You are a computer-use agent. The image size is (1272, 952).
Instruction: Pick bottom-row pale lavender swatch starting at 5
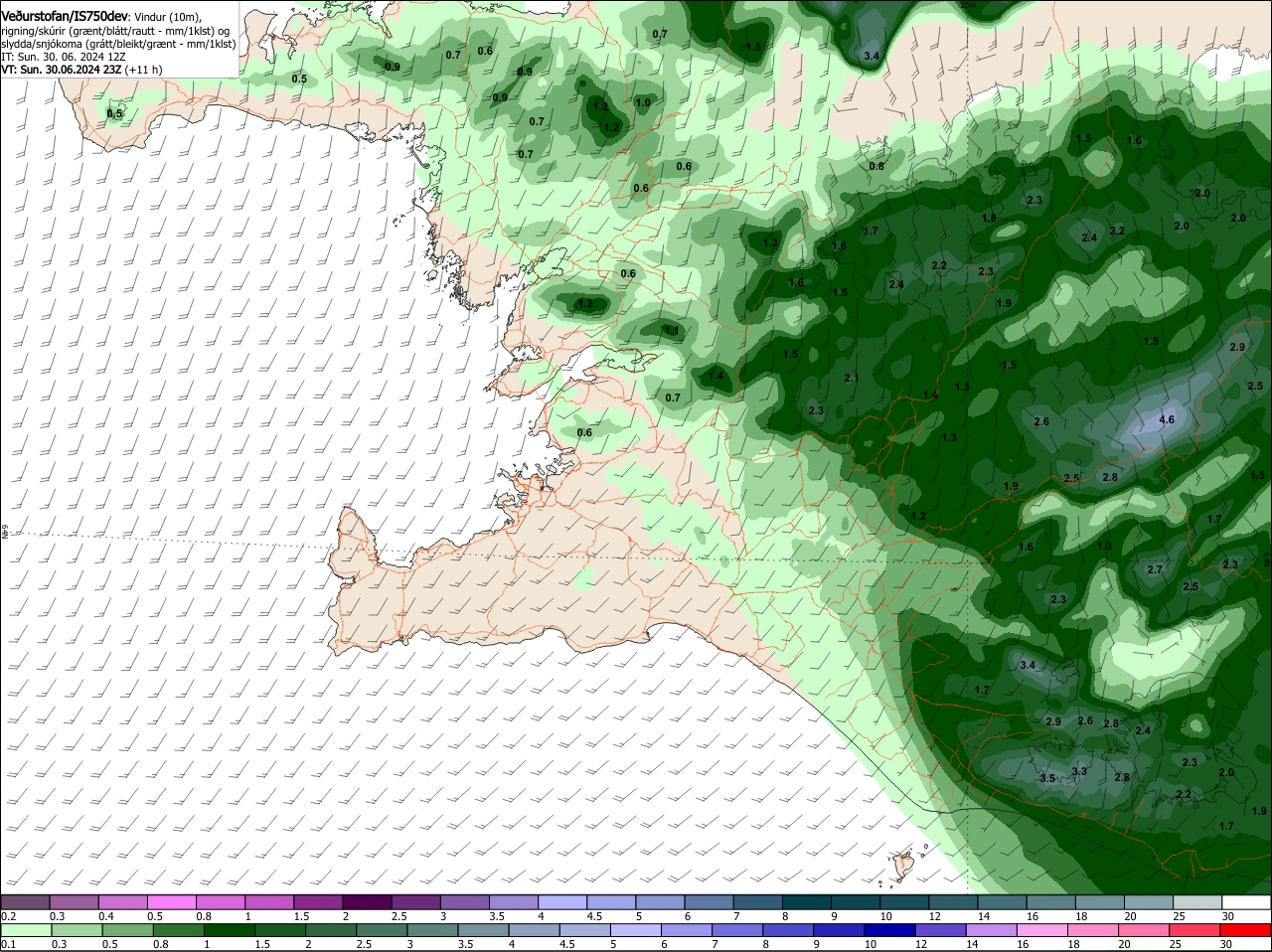tap(635, 931)
